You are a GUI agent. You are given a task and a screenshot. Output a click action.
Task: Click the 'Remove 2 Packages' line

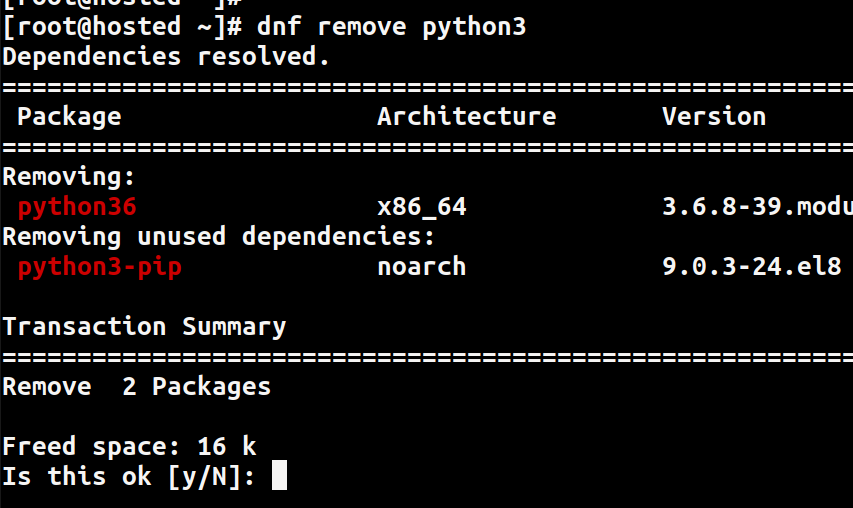(137, 387)
